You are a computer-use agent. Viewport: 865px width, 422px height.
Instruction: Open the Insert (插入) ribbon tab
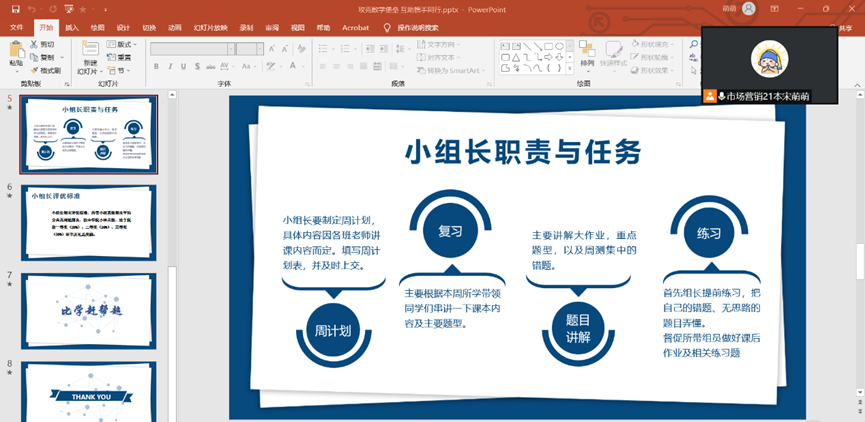coord(72,28)
